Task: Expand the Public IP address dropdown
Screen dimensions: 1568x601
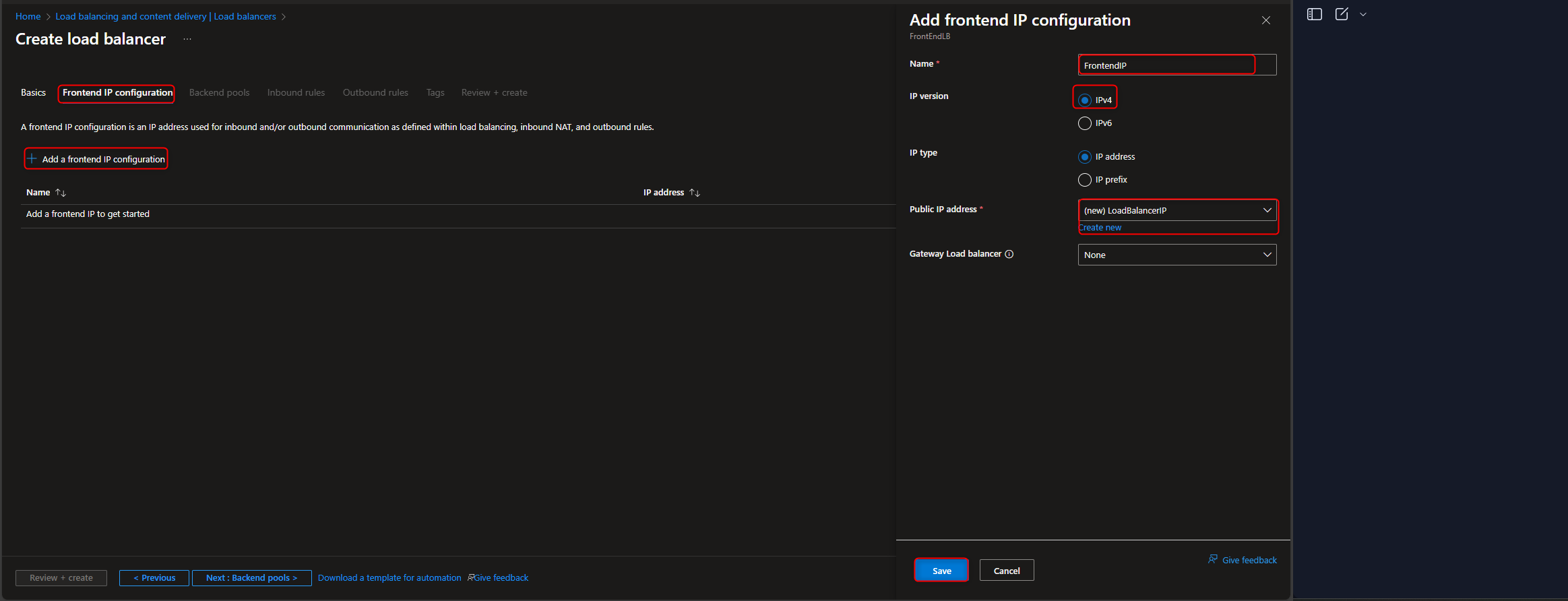Action: [x=1177, y=210]
